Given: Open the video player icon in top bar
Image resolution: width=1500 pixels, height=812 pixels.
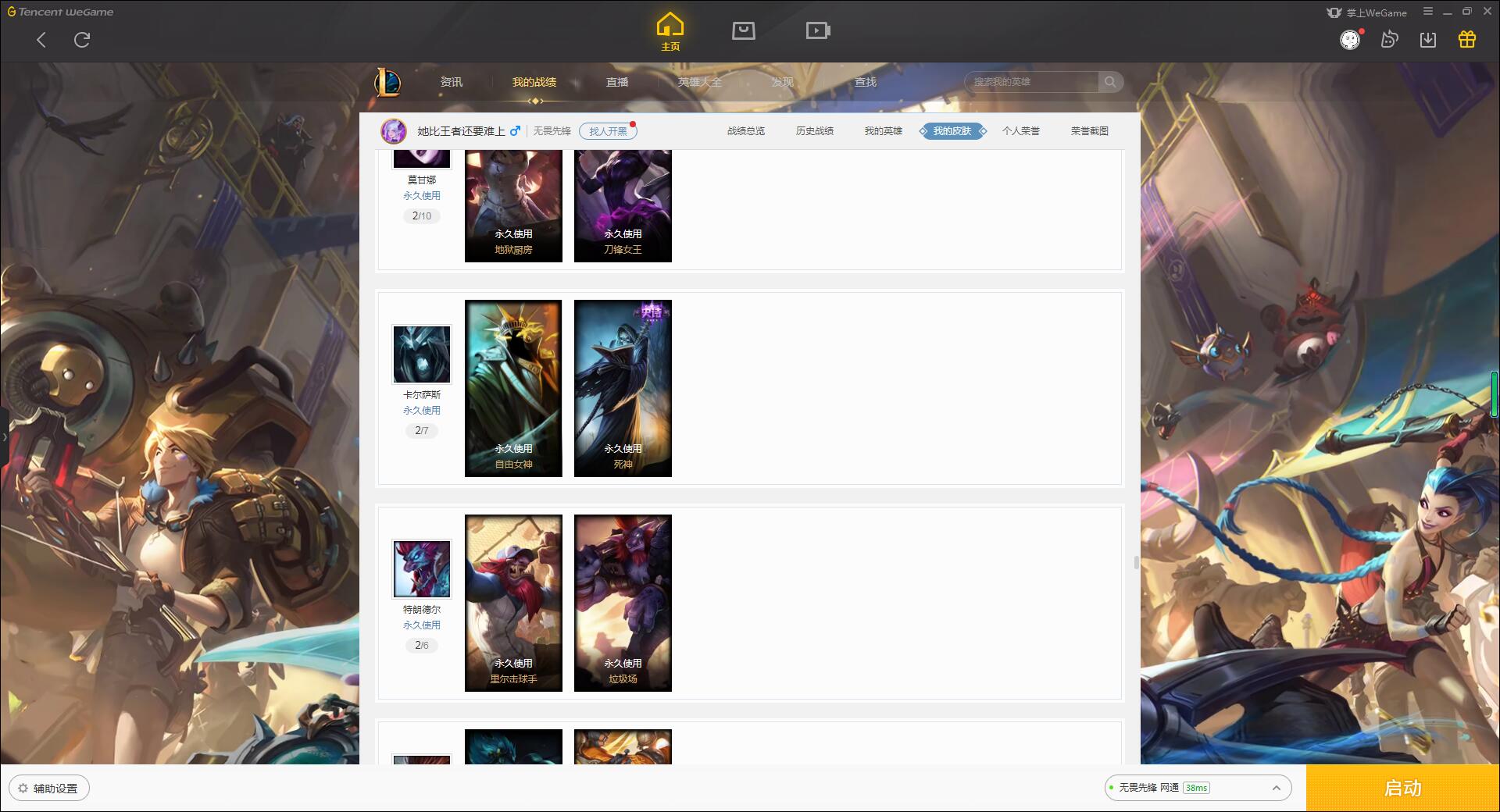Looking at the screenshot, I should [x=818, y=30].
